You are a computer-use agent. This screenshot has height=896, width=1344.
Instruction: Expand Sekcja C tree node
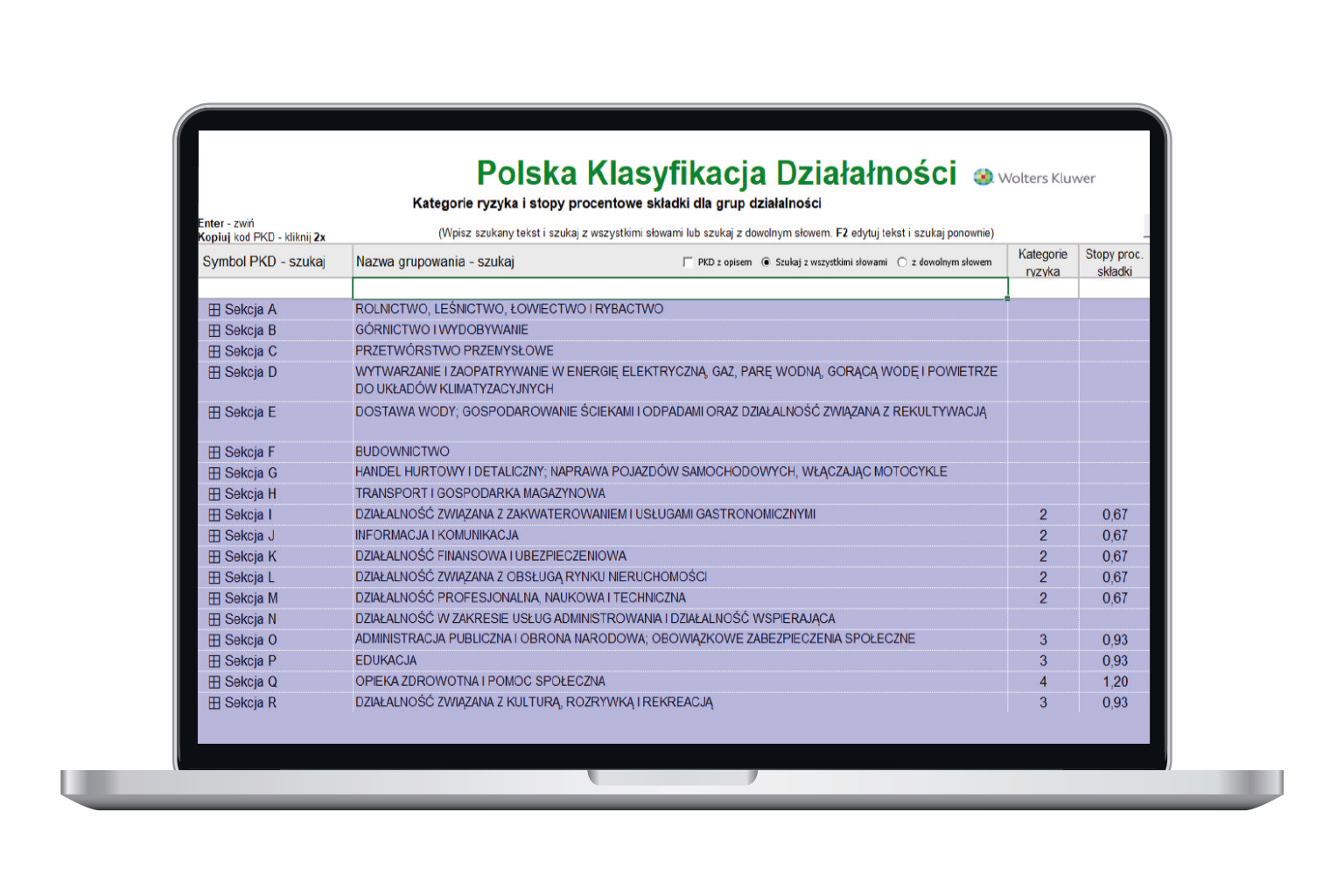pos(214,352)
